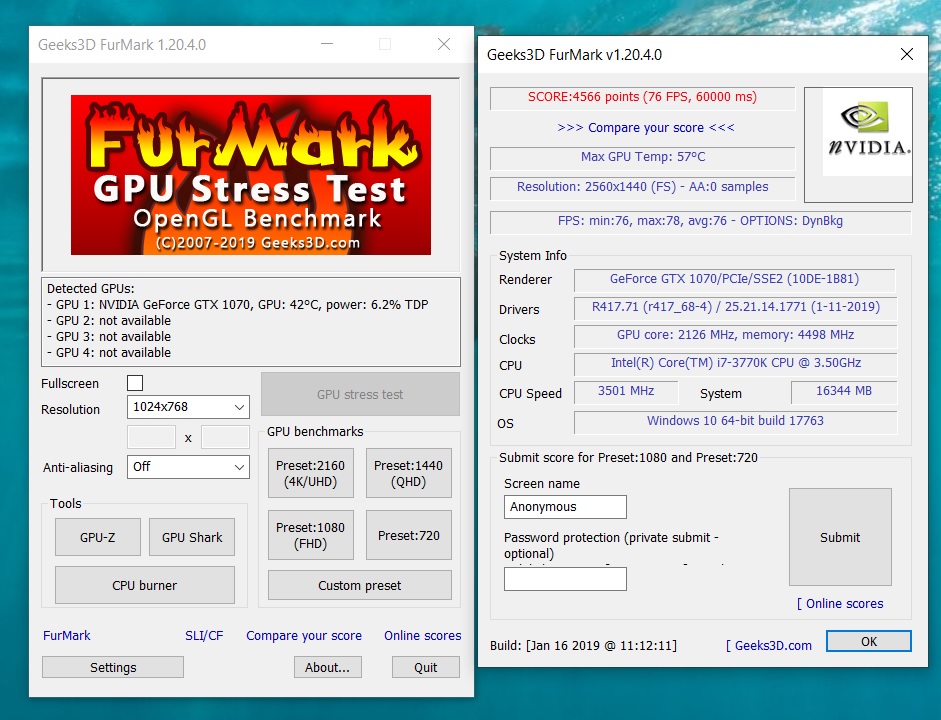The height and width of the screenshot is (720, 941).
Task: Close the FurMark v1.20.4.0 results window
Action: [x=907, y=55]
